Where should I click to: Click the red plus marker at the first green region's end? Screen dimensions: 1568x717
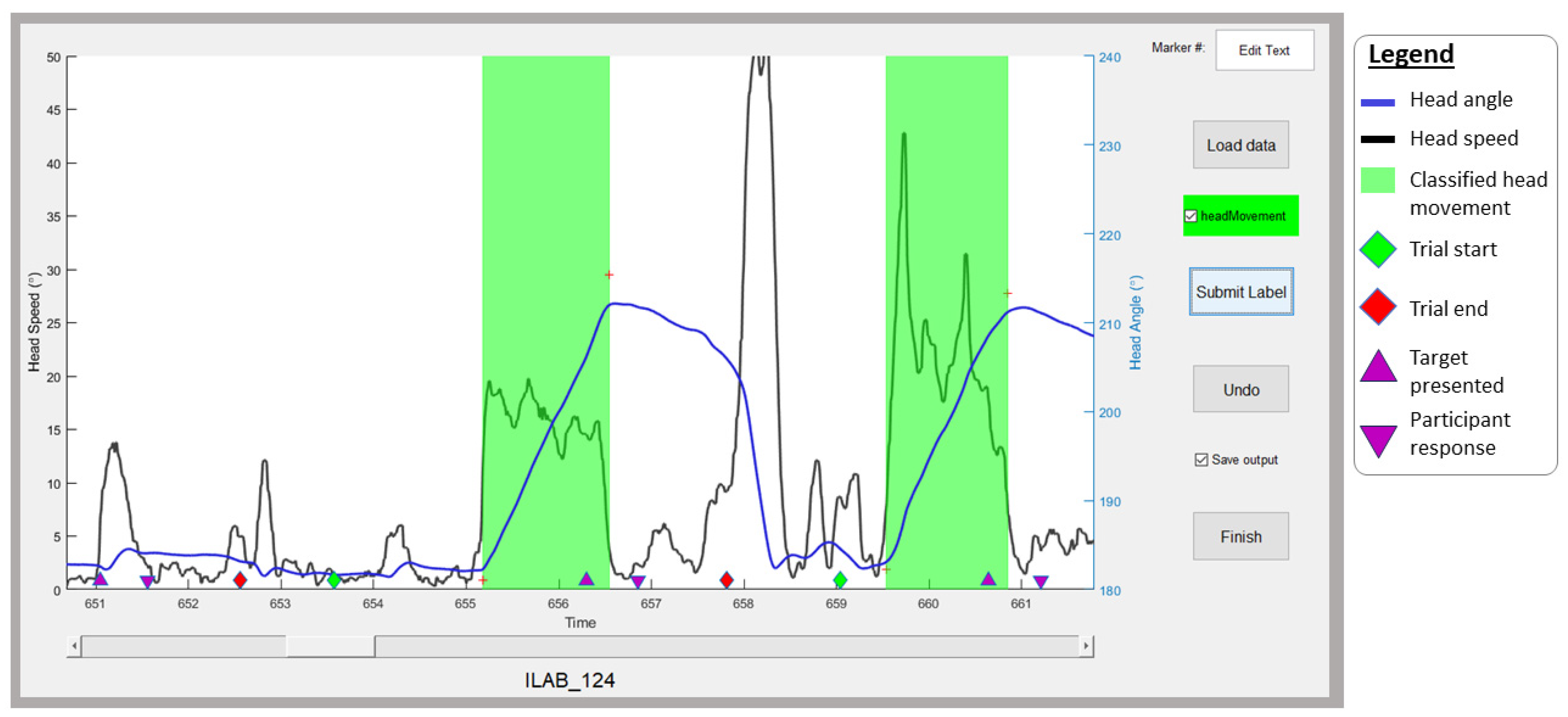pos(609,275)
